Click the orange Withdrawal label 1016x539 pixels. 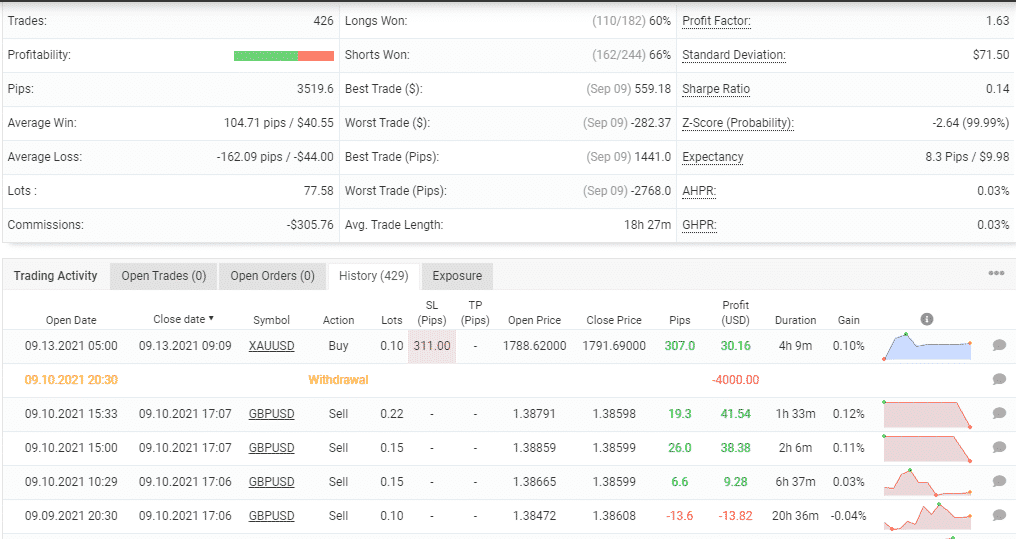tap(338, 380)
